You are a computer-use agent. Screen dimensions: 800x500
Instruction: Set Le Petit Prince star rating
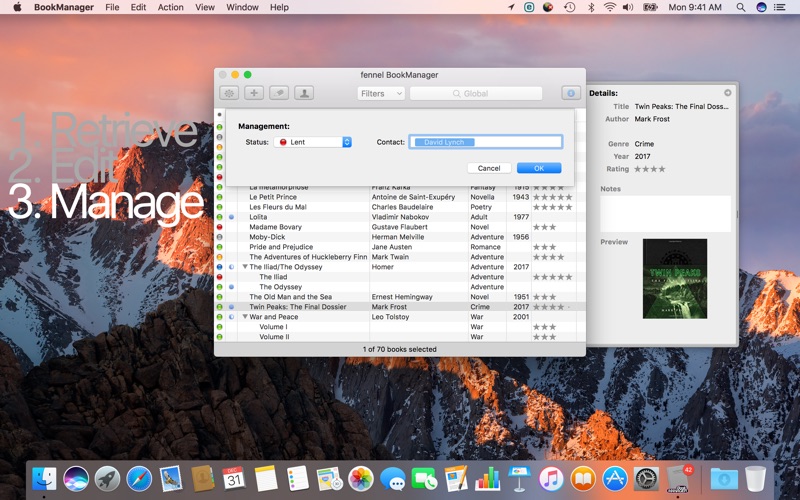[553, 197]
